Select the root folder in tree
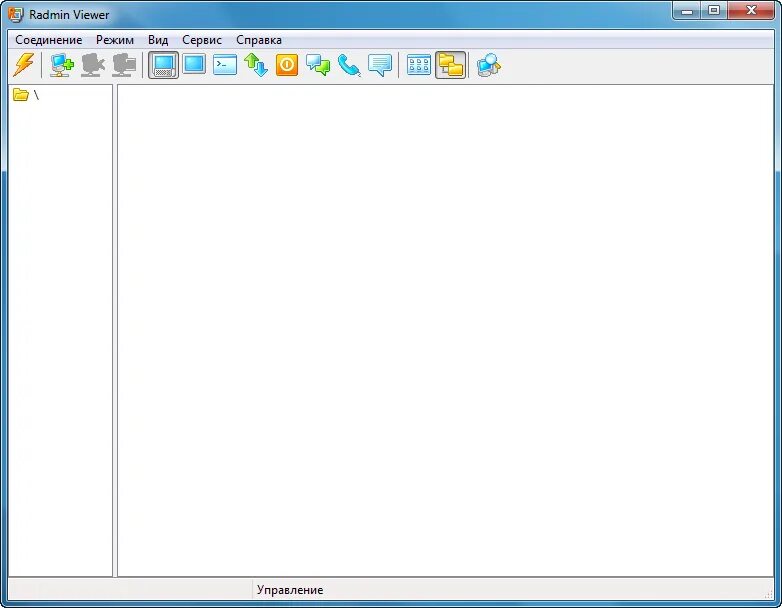782x608 pixels. pyautogui.click(x=26, y=95)
